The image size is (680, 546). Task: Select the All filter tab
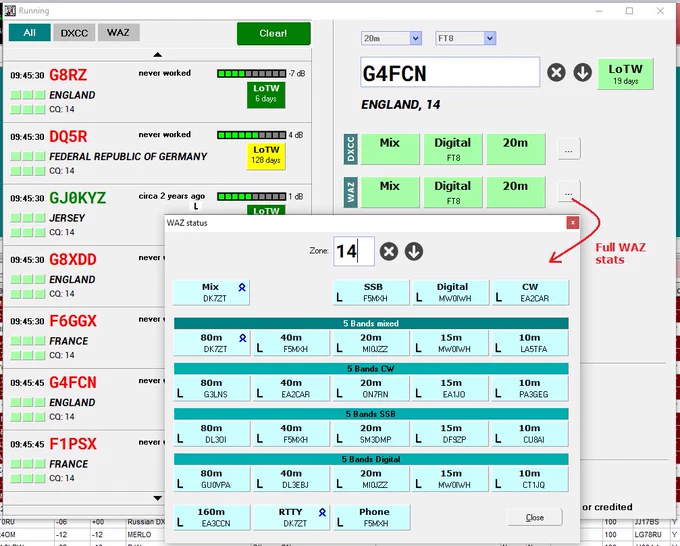coord(29,33)
